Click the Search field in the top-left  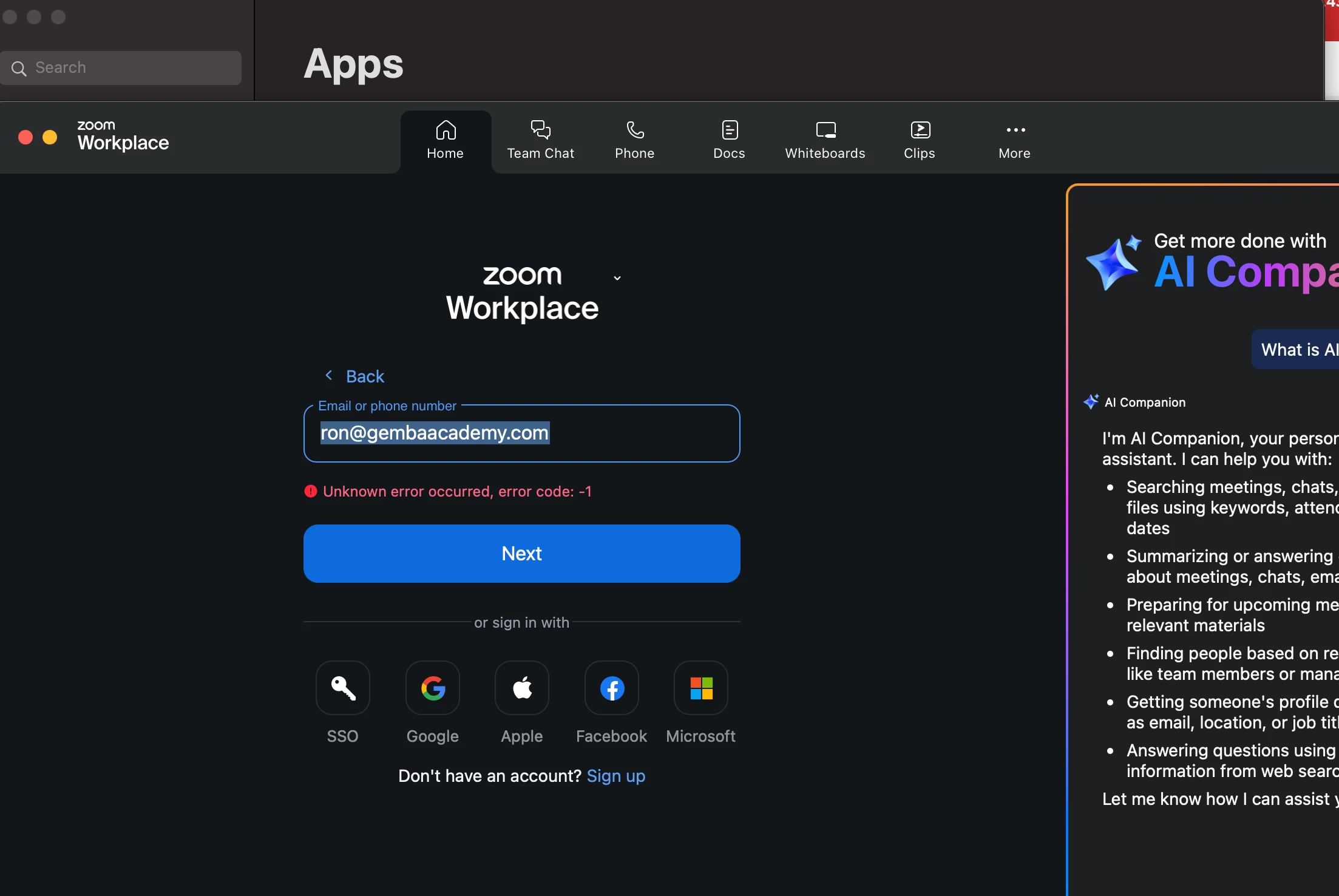pos(121,67)
